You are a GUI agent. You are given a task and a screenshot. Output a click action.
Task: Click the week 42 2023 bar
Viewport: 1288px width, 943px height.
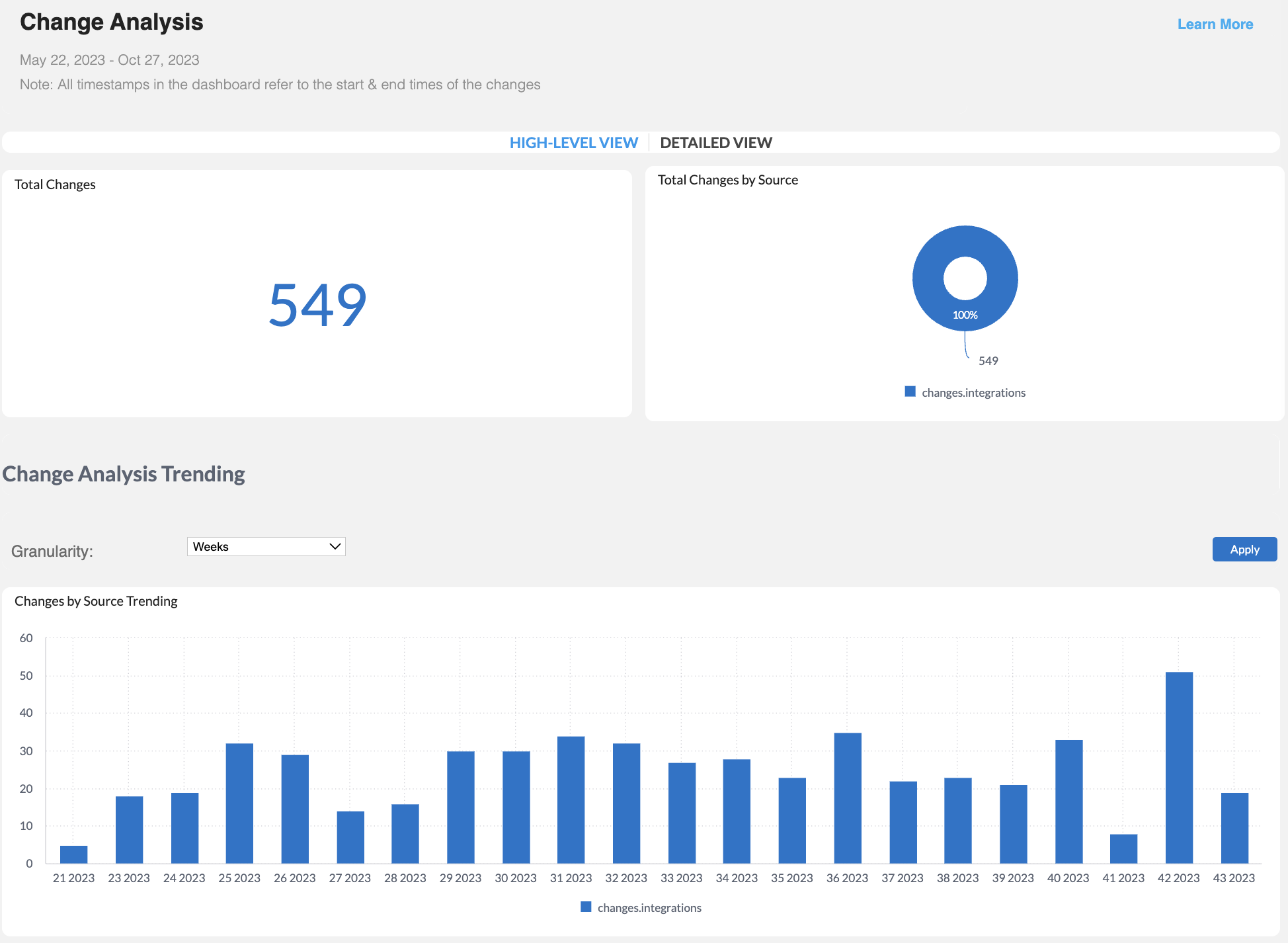click(1178, 767)
